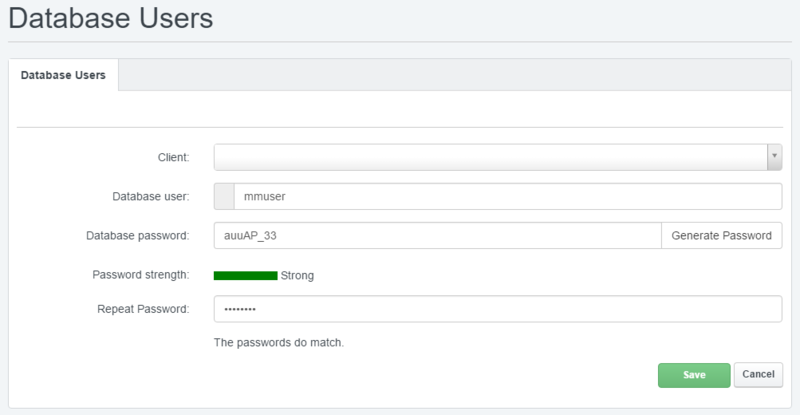Click the "Database password:" label

point(138,236)
